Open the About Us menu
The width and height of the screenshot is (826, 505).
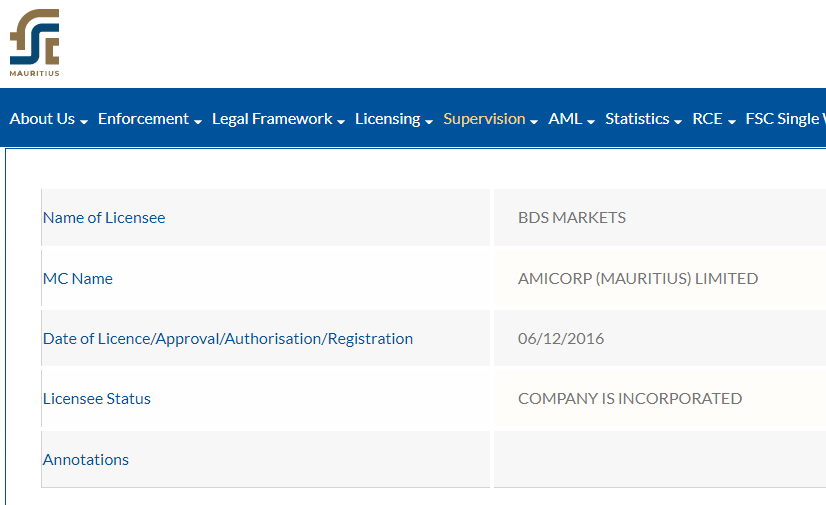pos(42,119)
